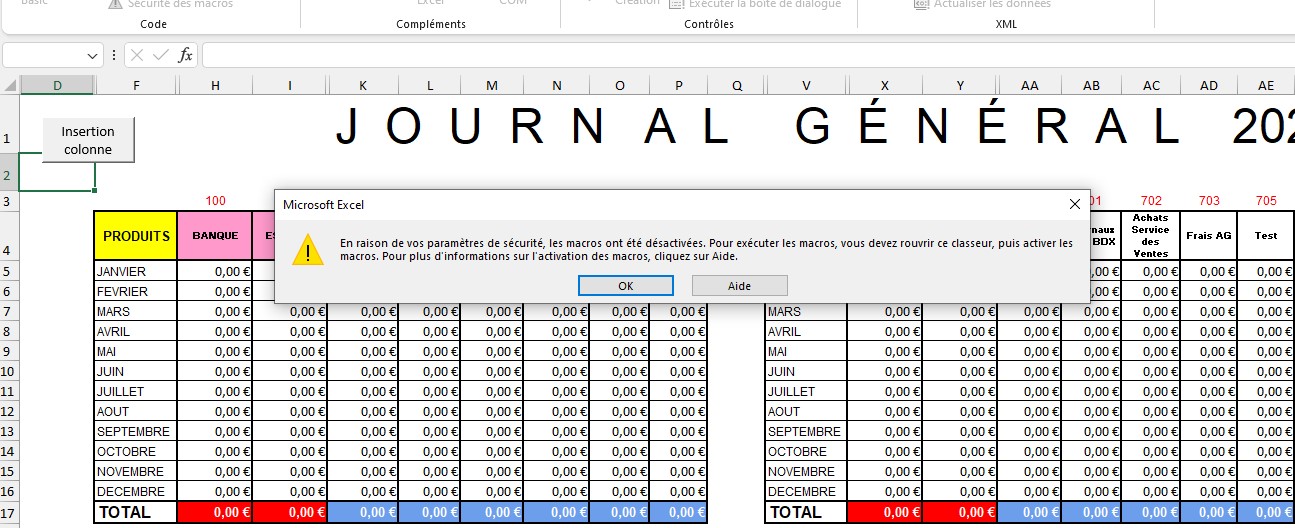Click the yellow warning triangle icon
Image resolution: width=1295 pixels, height=528 pixels.
307,250
